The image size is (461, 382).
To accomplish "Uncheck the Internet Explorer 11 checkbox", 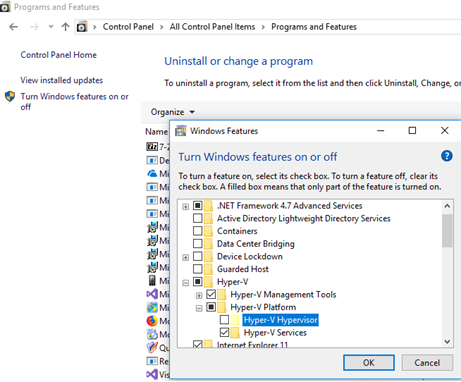I will pyautogui.click(x=198, y=344).
